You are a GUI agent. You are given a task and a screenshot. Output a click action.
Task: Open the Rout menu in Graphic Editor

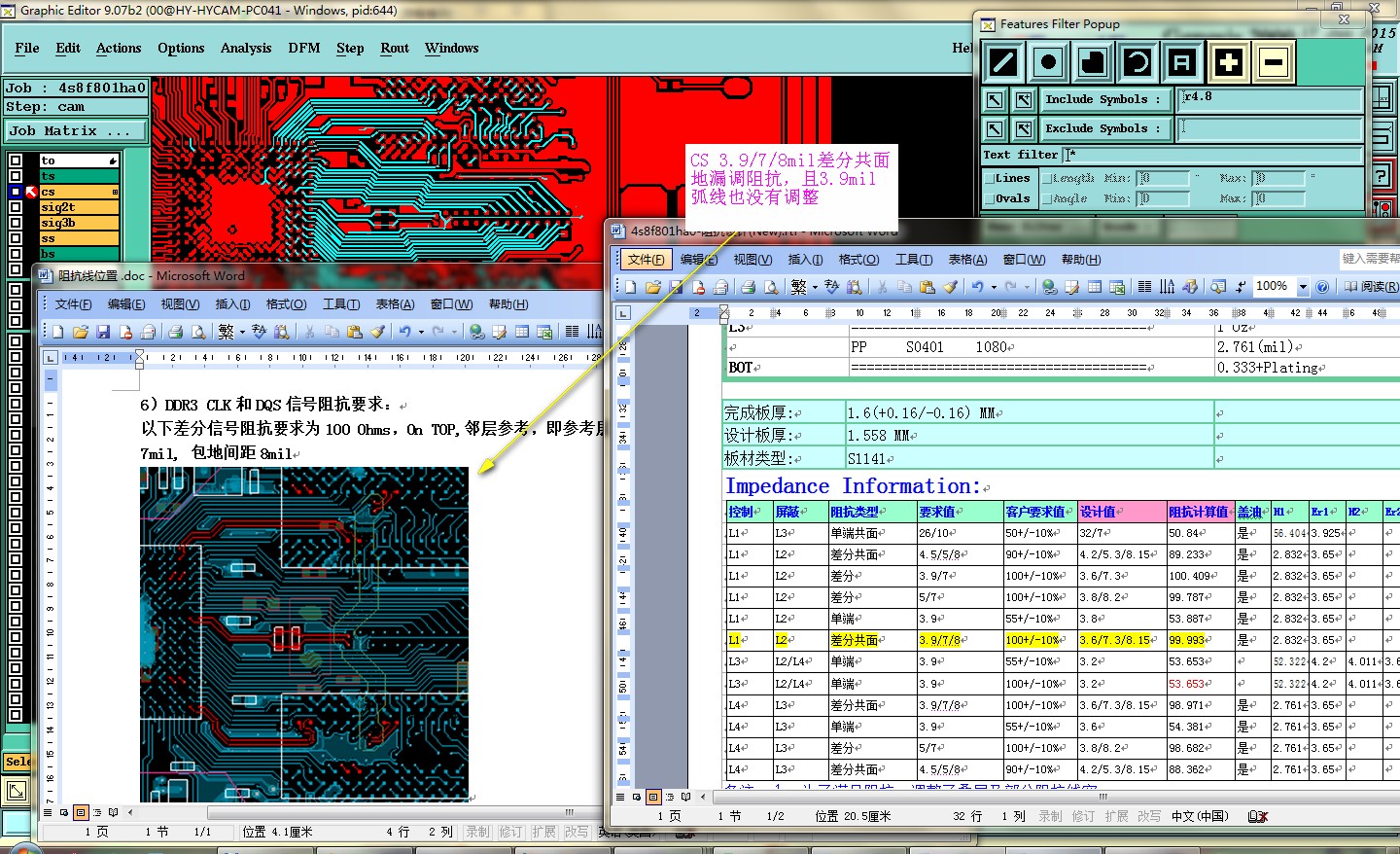[x=395, y=49]
